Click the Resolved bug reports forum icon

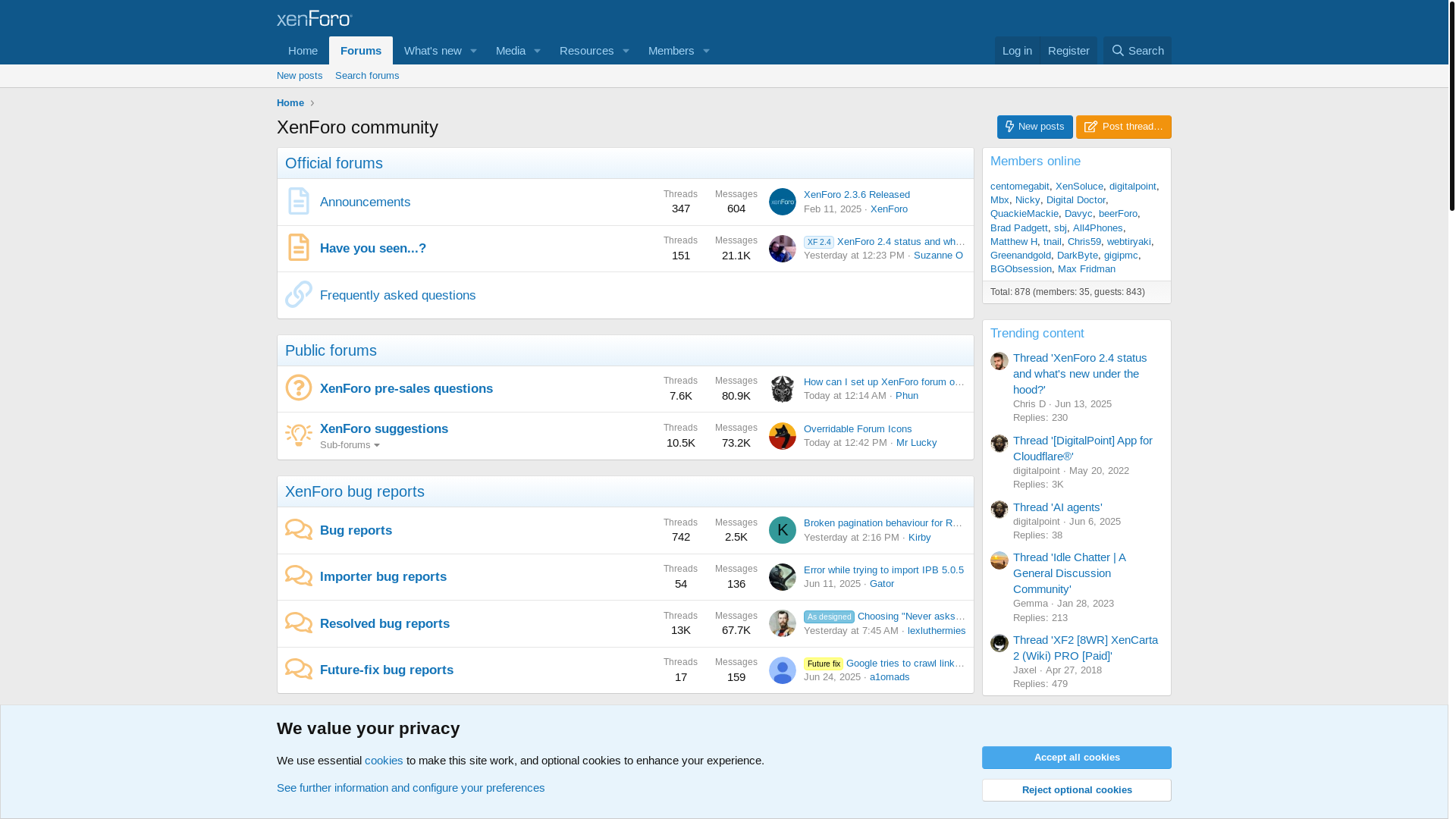[299, 623]
